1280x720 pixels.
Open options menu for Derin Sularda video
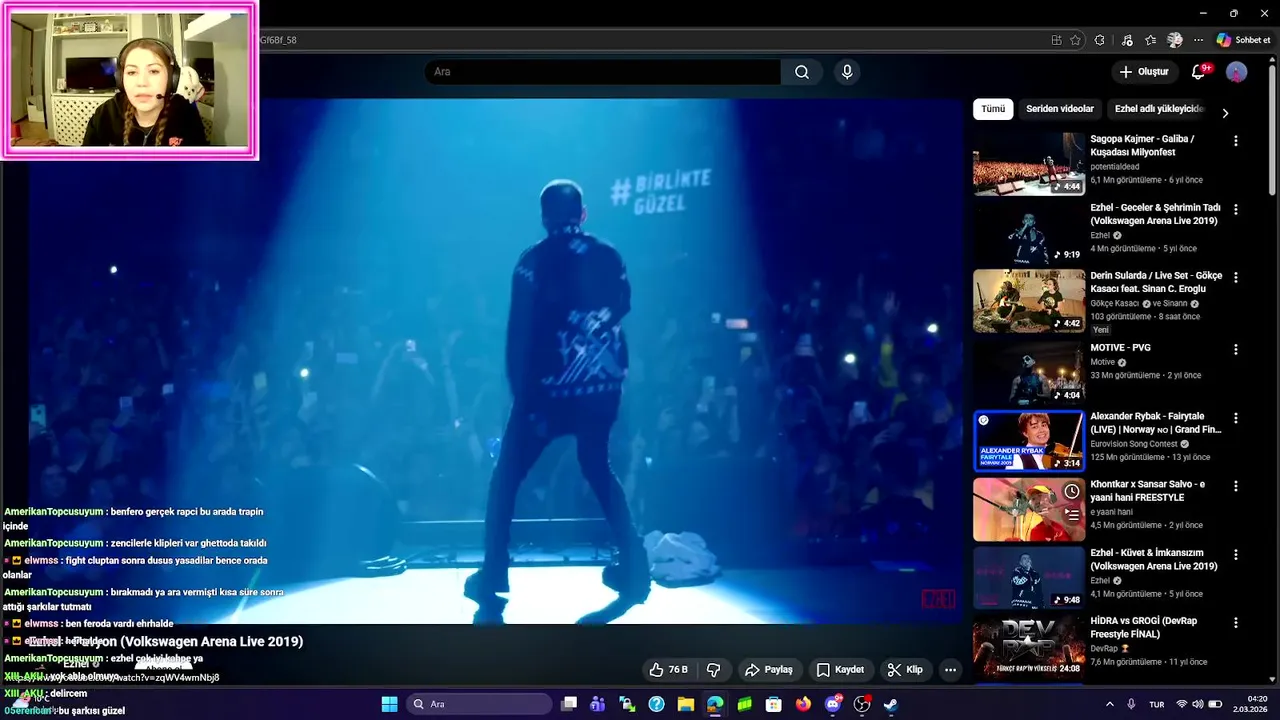click(x=1236, y=278)
